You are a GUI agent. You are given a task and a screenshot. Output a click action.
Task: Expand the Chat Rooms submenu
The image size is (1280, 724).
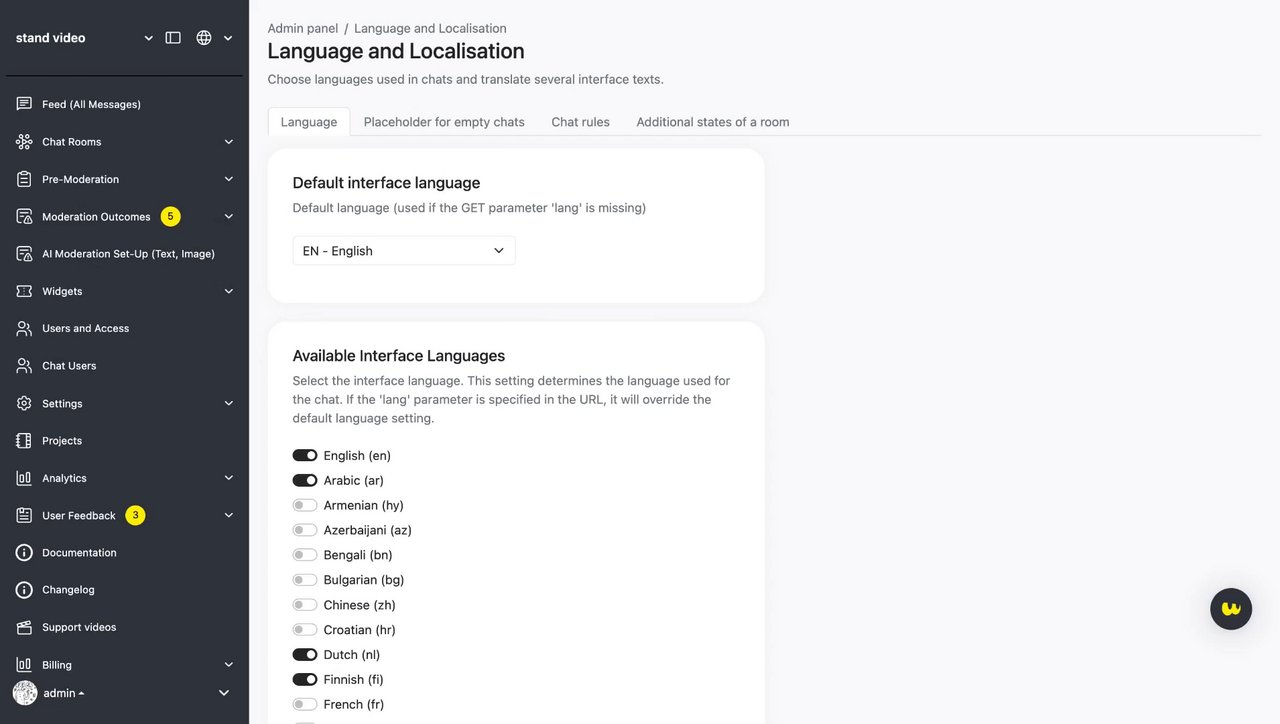(x=229, y=142)
